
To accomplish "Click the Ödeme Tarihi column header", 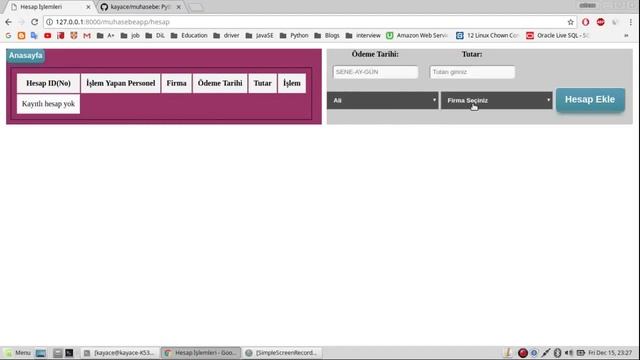I will (x=220, y=83).
